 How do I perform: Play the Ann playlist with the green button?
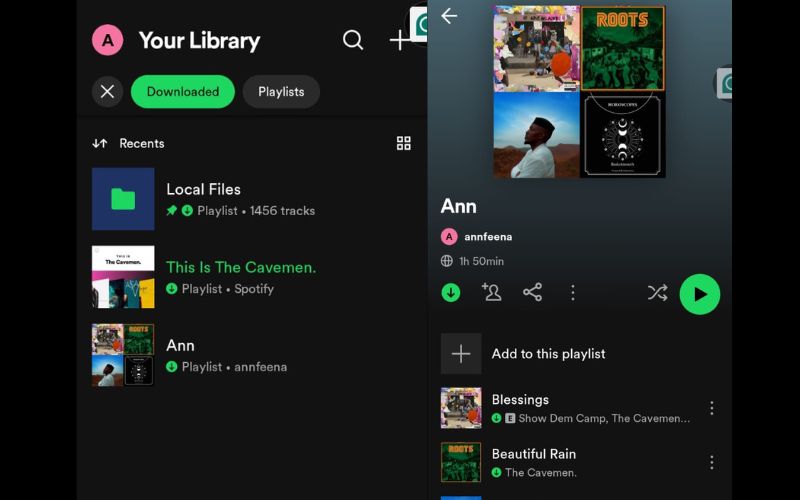pos(699,294)
